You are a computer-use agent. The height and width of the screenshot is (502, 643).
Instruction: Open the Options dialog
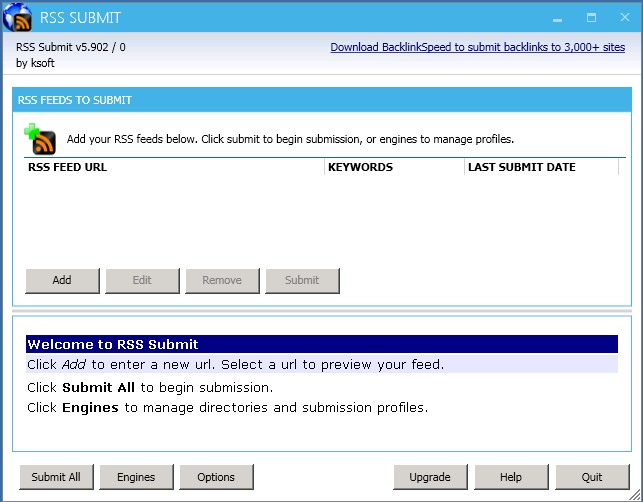coord(216,477)
